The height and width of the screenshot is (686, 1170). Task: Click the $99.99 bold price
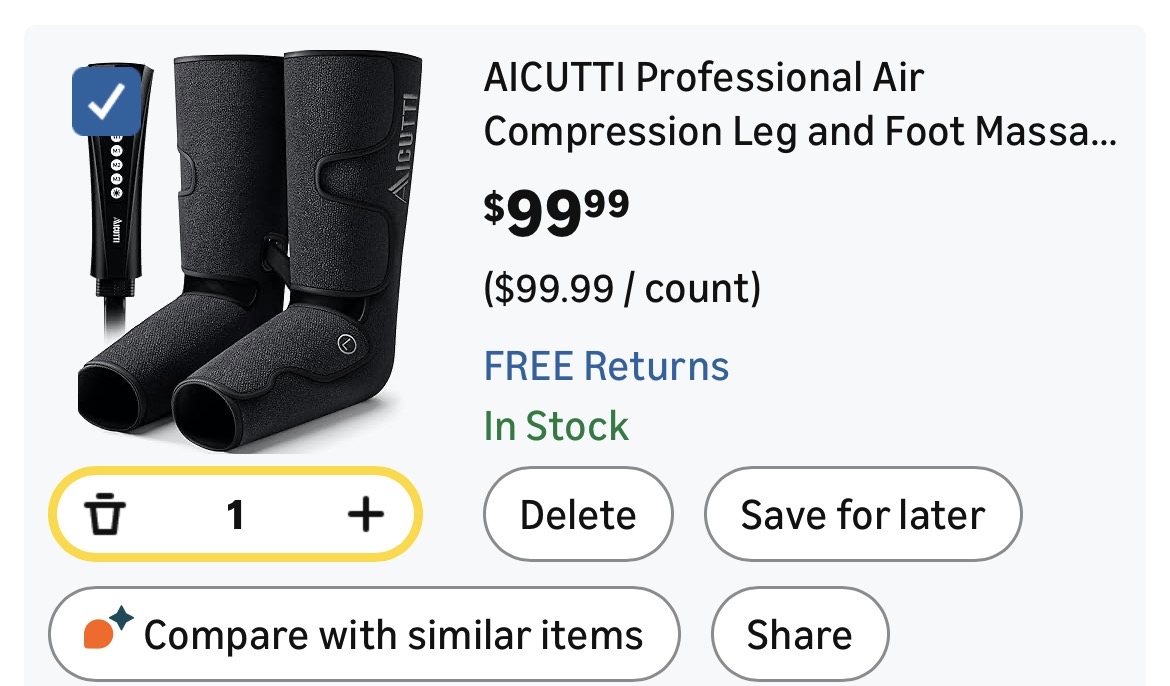[x=557, y=211]
